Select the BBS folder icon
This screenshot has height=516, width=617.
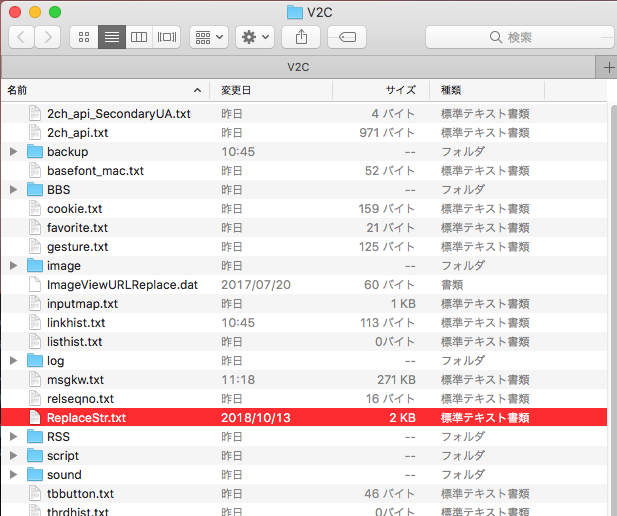click(35, 189)
